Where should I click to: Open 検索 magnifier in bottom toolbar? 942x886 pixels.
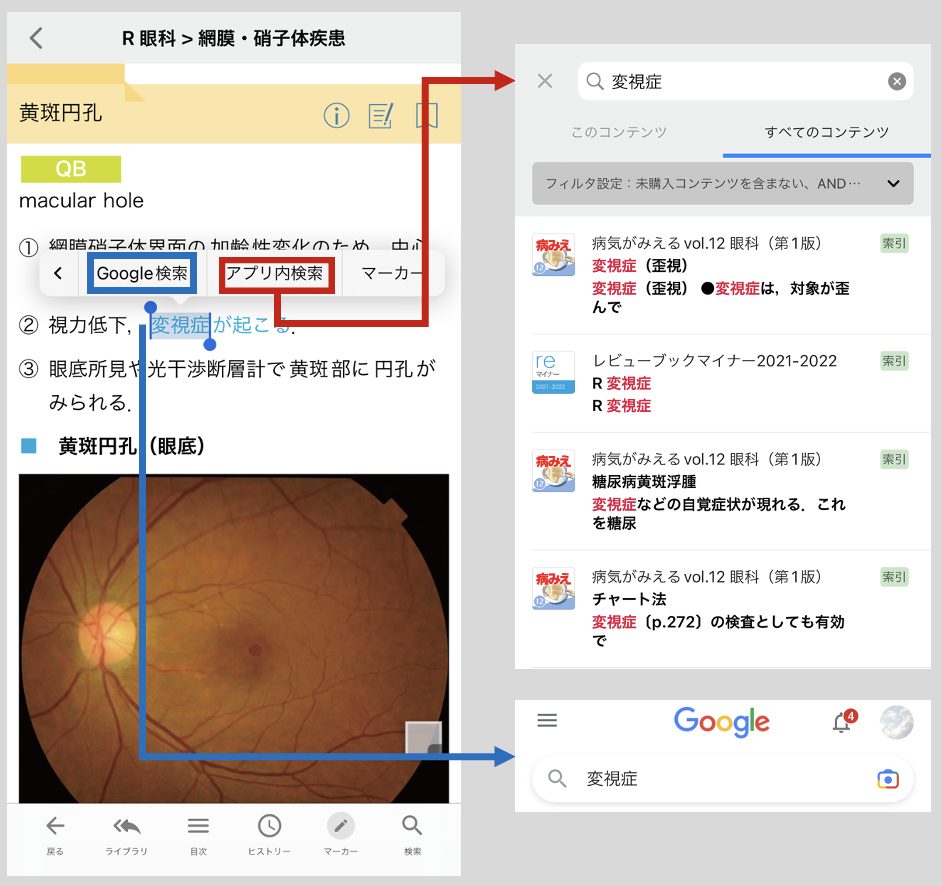412,832
